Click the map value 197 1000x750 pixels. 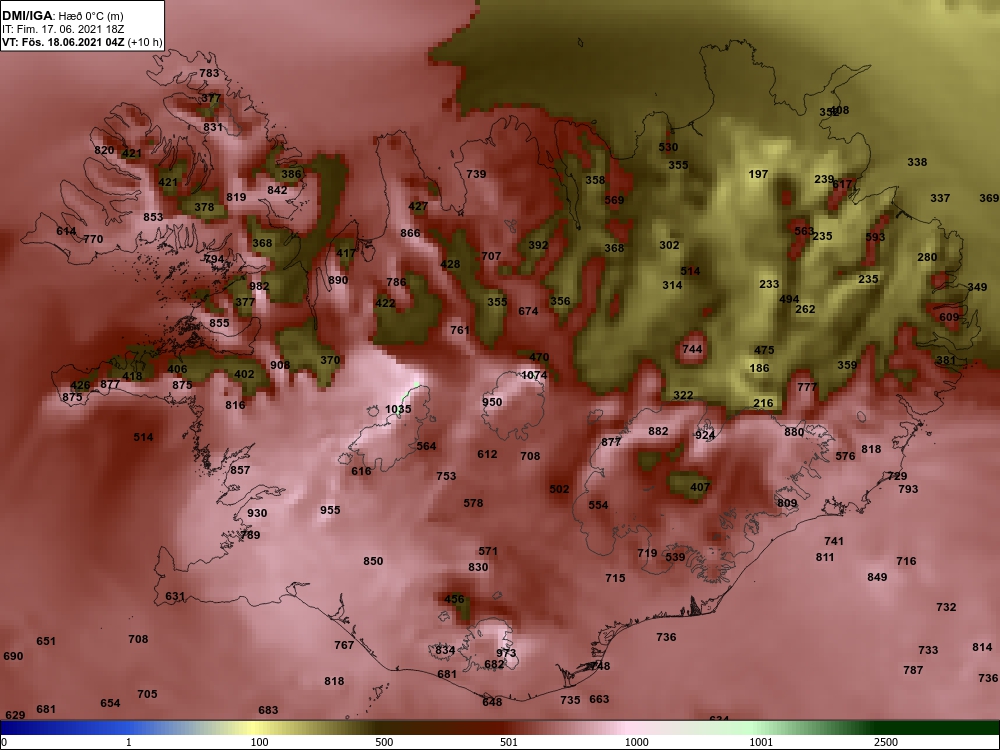pyautogui.click(x=758, y=174)
